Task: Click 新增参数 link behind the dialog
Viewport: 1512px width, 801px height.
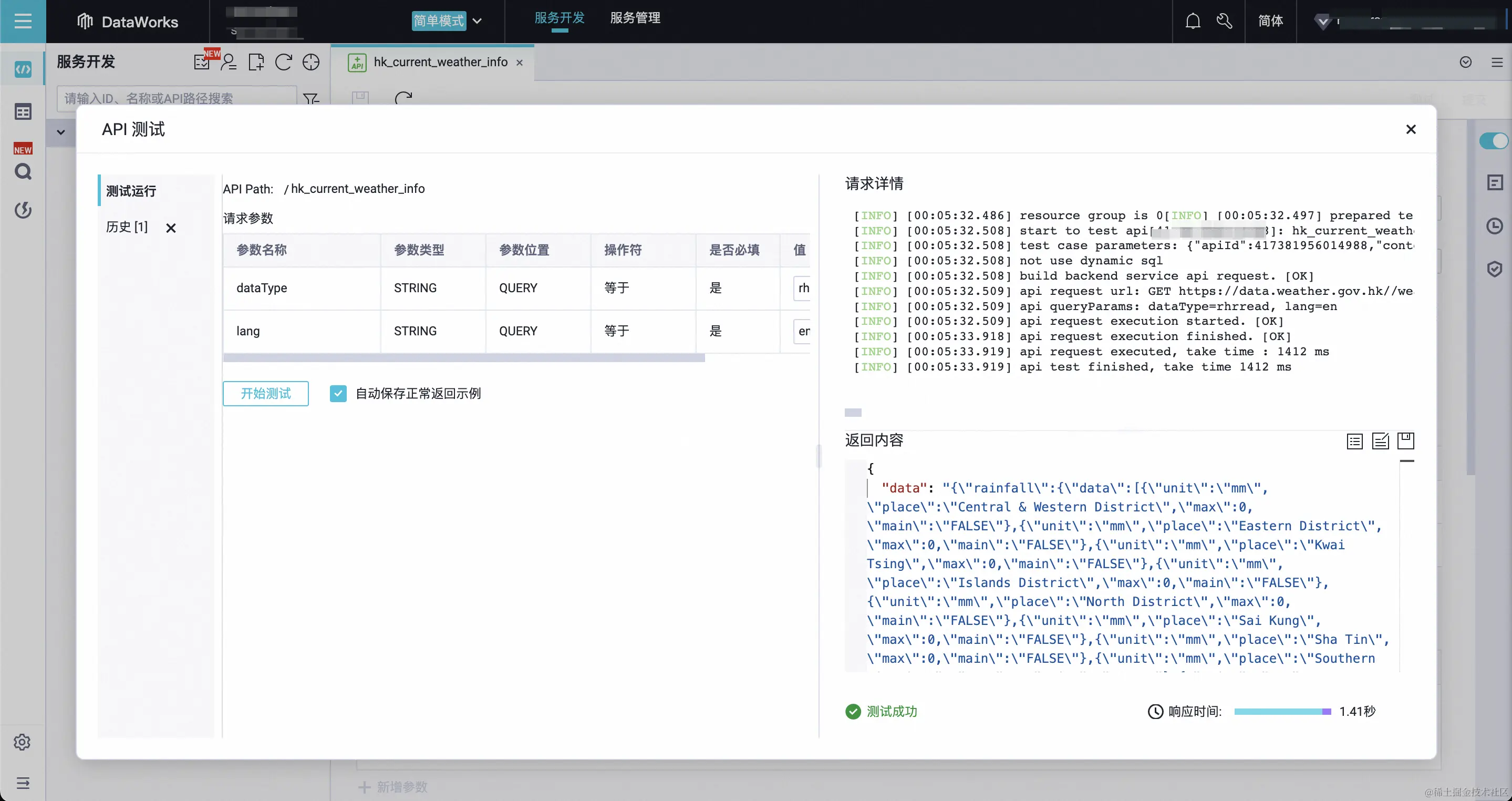Action: click(x=392, y=787)
